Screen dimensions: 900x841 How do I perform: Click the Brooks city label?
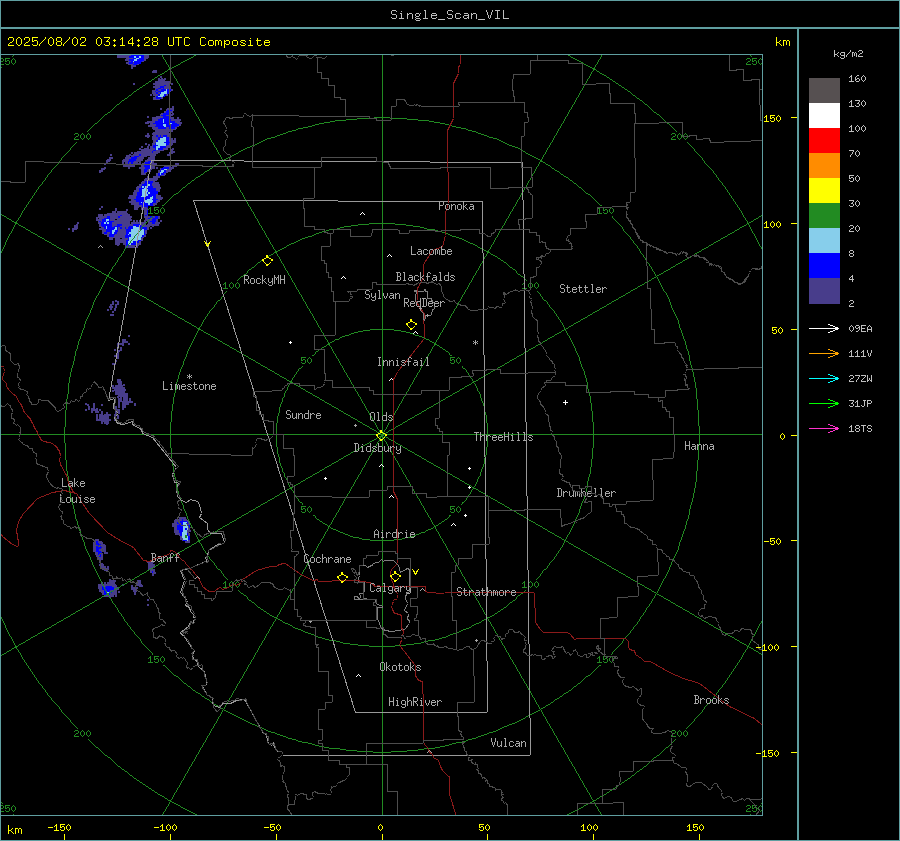coord(711,700)
